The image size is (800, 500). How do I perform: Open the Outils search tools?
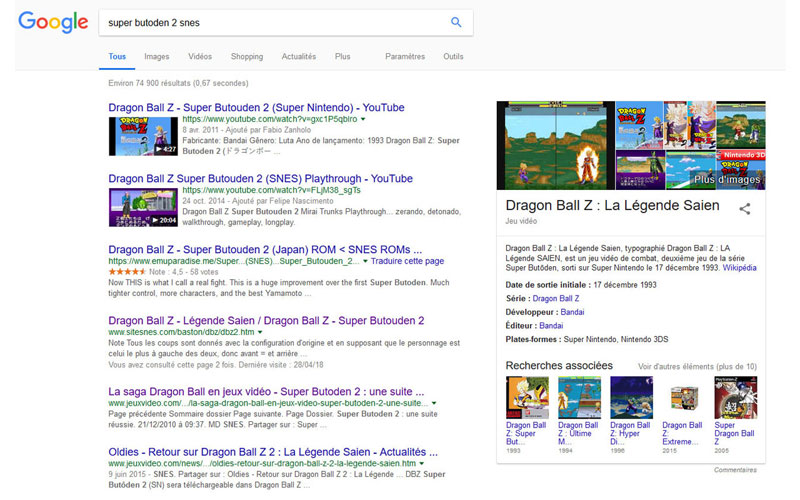(453, 57)
